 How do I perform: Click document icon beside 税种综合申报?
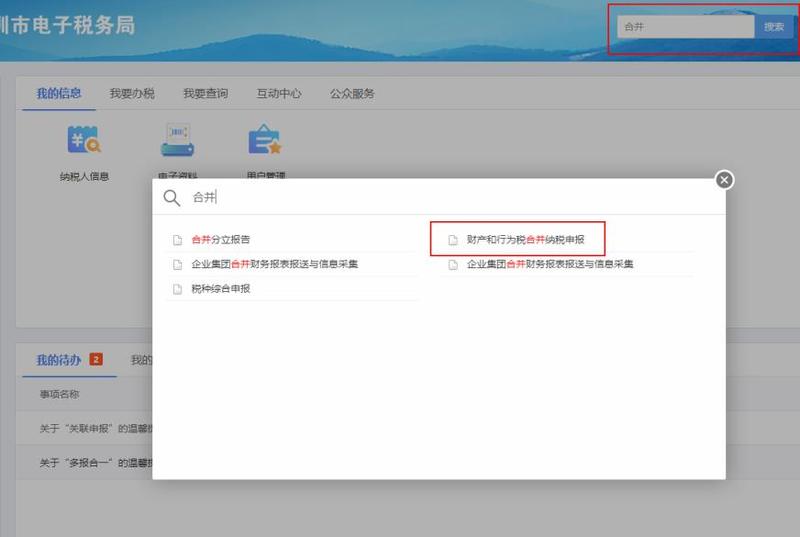pyautogui.click(x=178, y=289)
